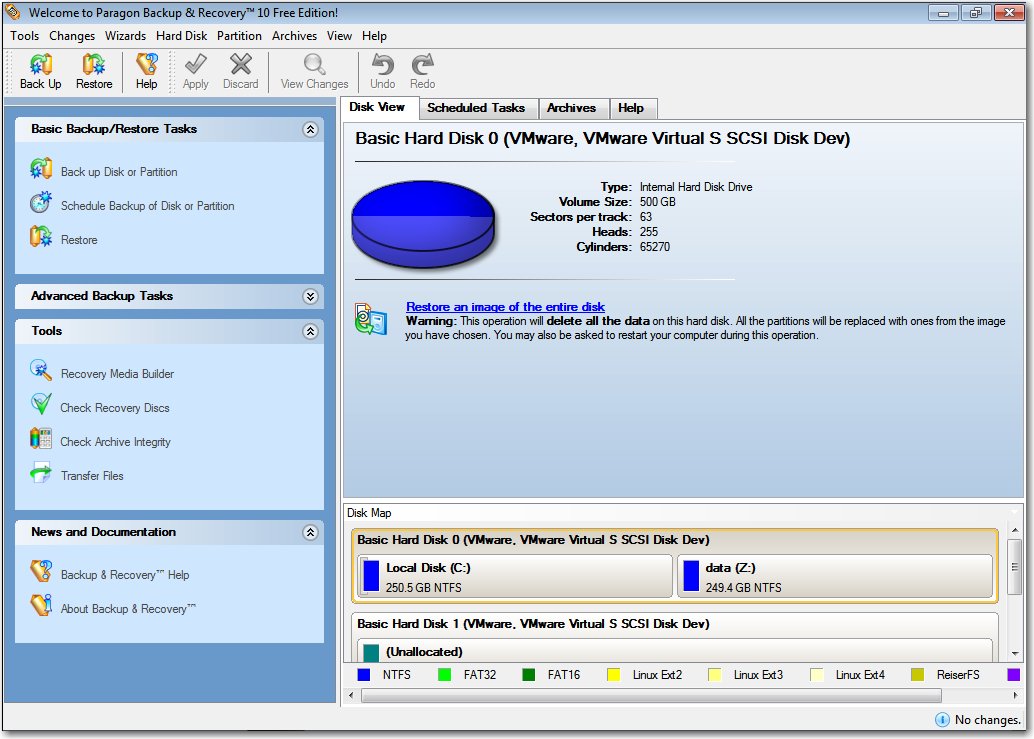Launch Transfer Files from Tools panel

41,474
